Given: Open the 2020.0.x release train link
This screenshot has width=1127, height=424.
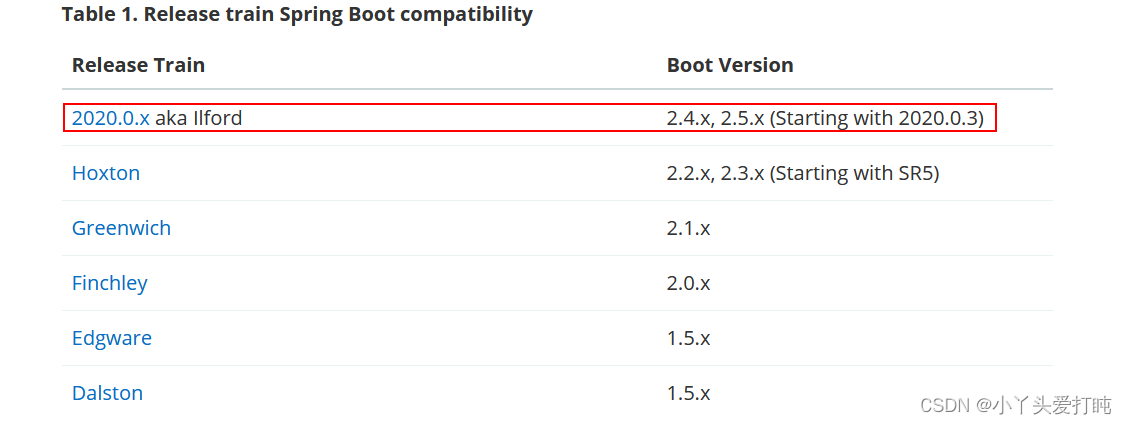Looking at the screenshot, I should tap(110, 118).
